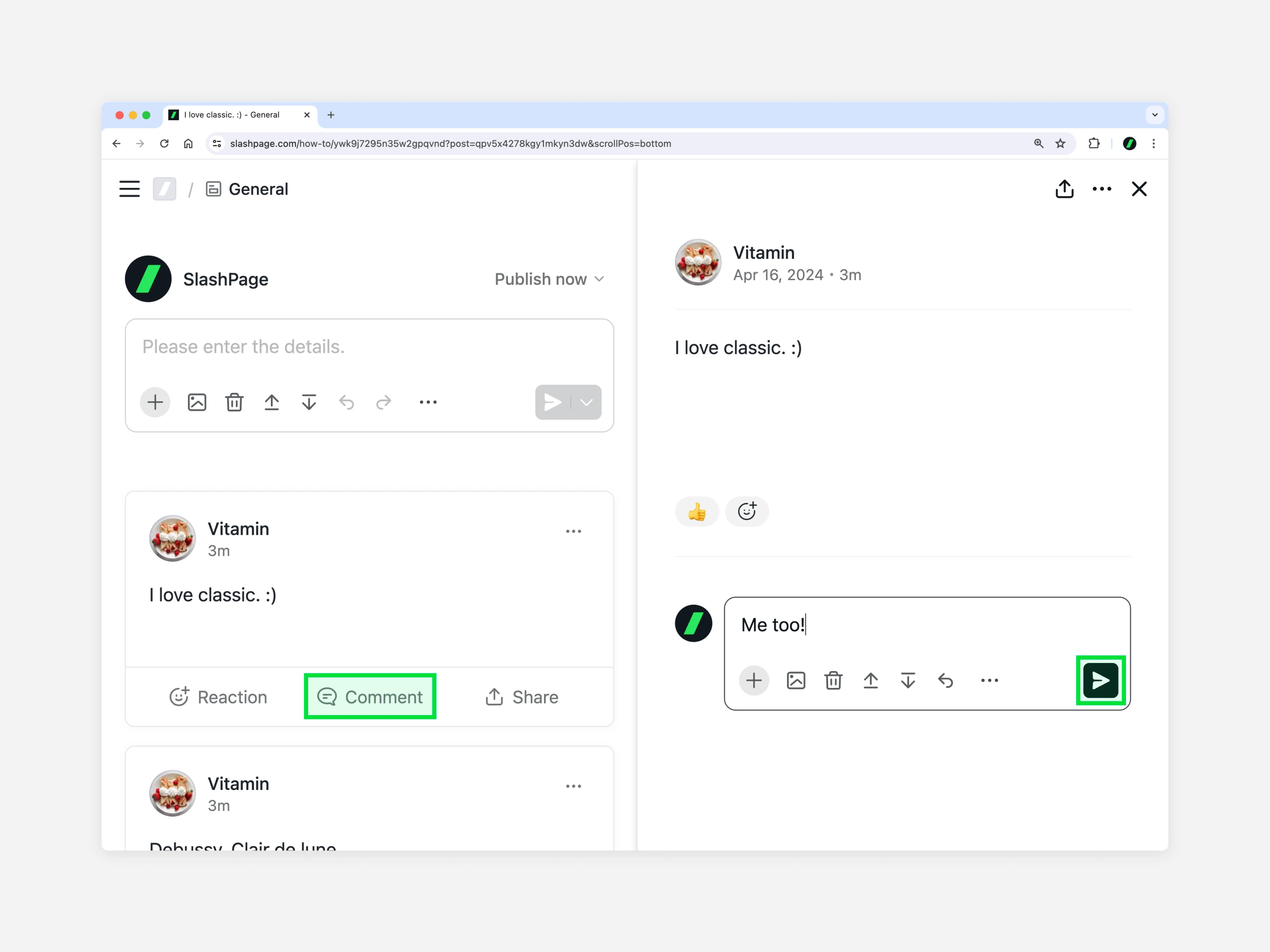Add a new emoji reaction in detail panel
The width and height of the screenshot is (1270, 952).
click(x=747, y=511)
